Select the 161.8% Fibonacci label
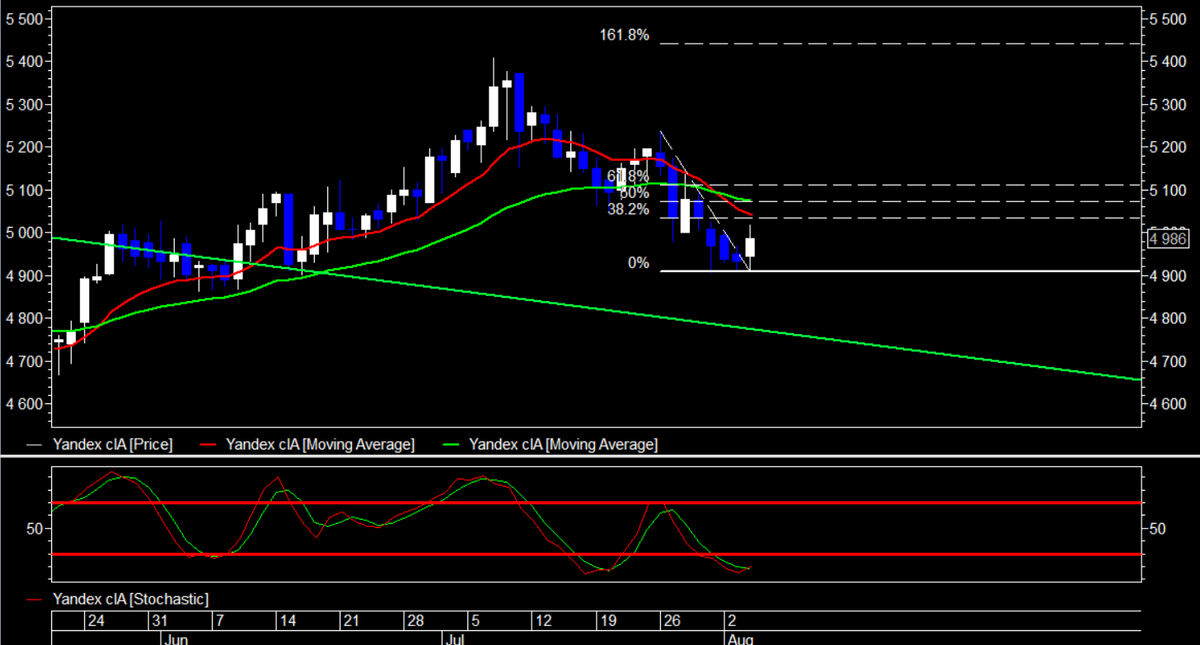Viewport: 1200px width, 645px height. tap(625, 35)
